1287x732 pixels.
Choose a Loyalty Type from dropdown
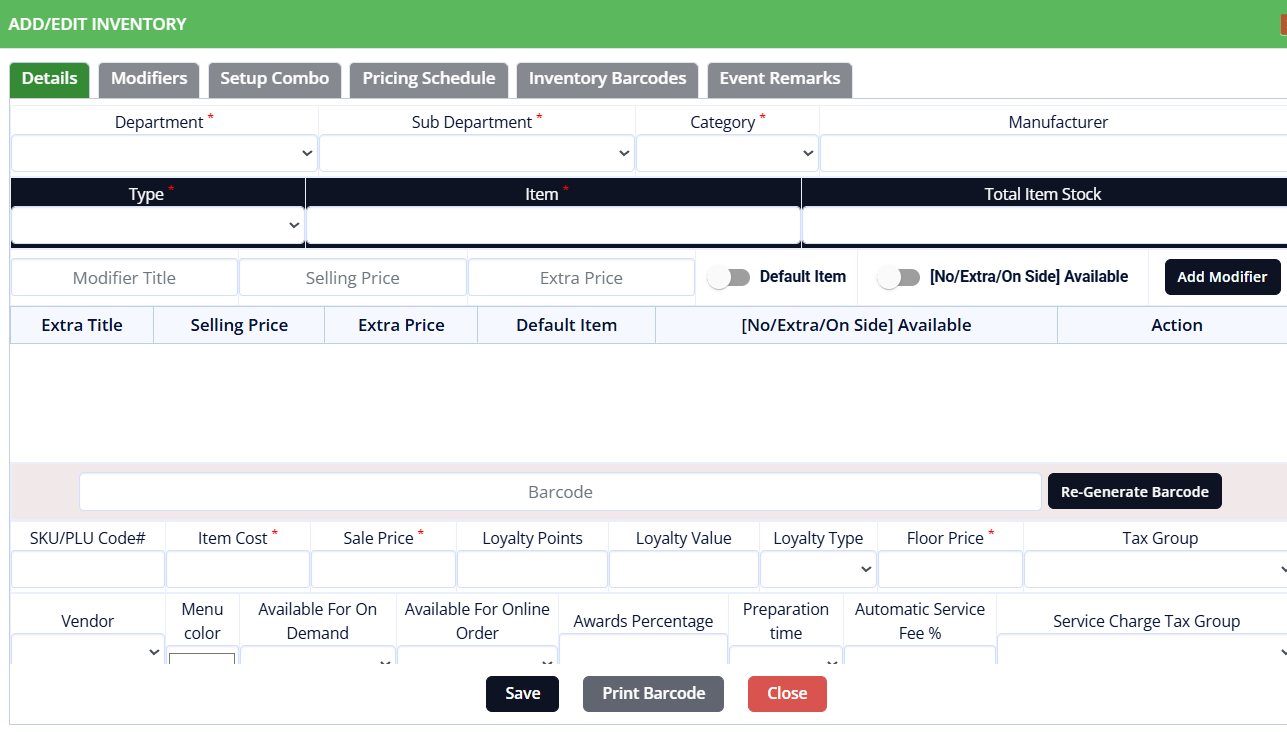[x=818, y=569]
